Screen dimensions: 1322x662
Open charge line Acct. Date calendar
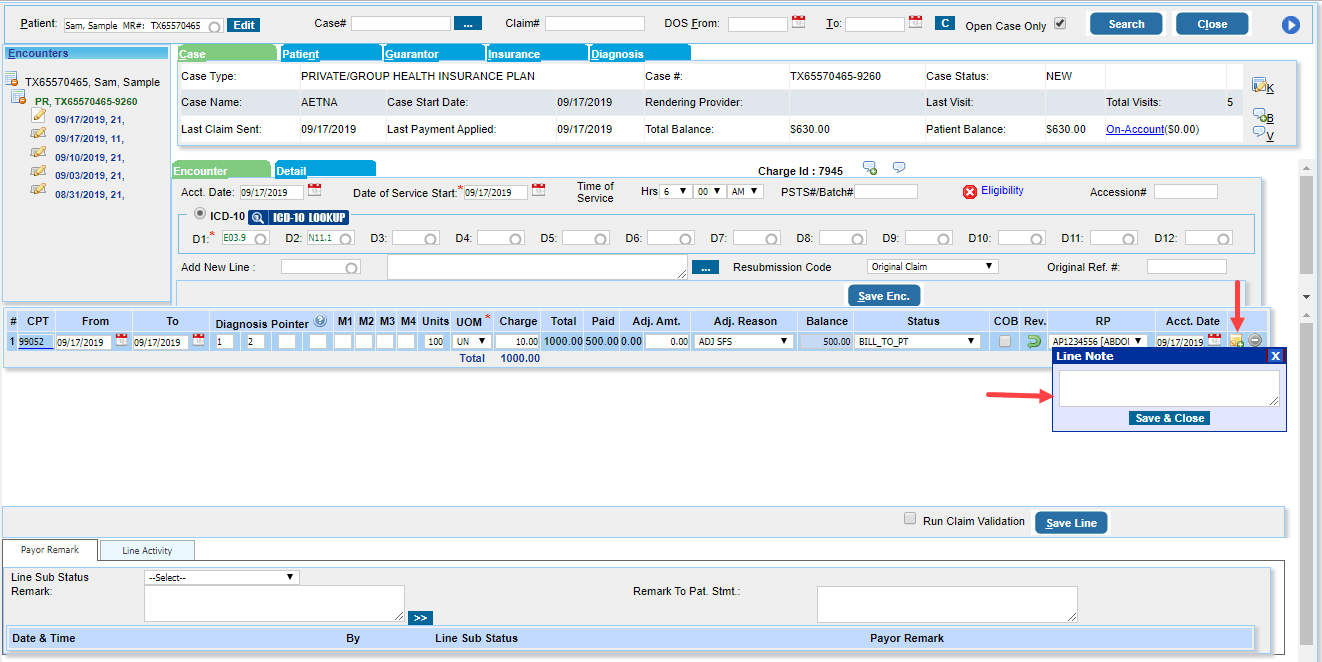point(1214,341)
